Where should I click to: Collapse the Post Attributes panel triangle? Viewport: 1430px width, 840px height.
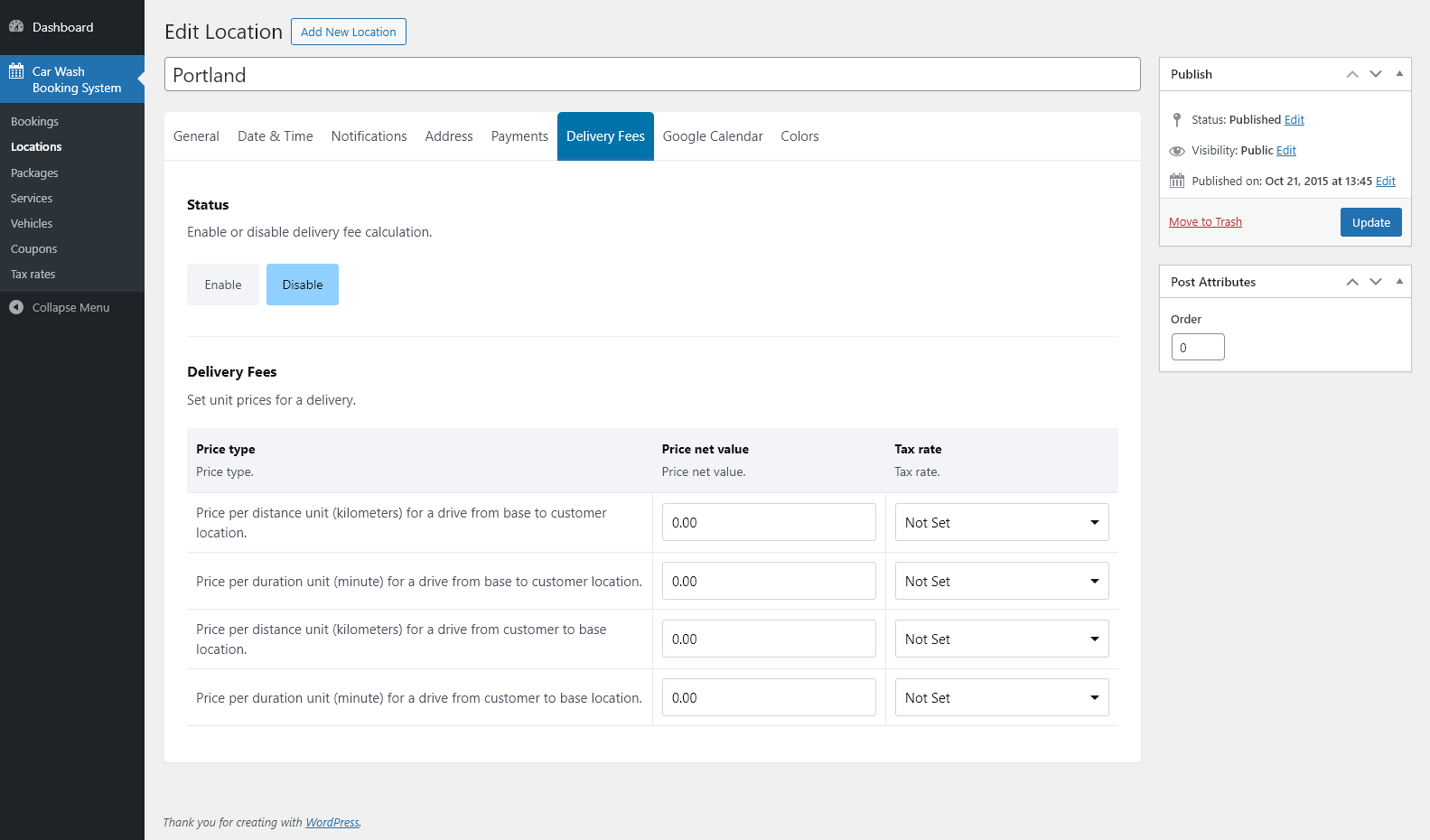point(1399,282)
